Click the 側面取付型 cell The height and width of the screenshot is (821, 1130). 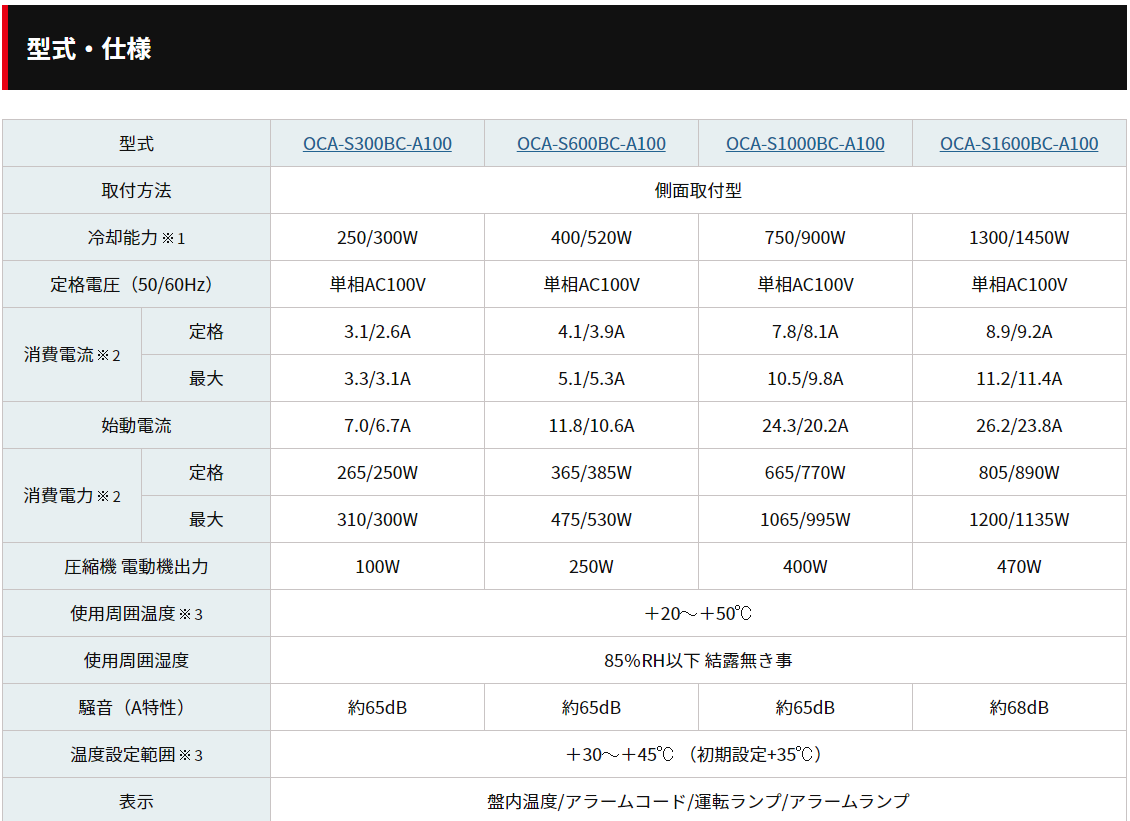698,190
